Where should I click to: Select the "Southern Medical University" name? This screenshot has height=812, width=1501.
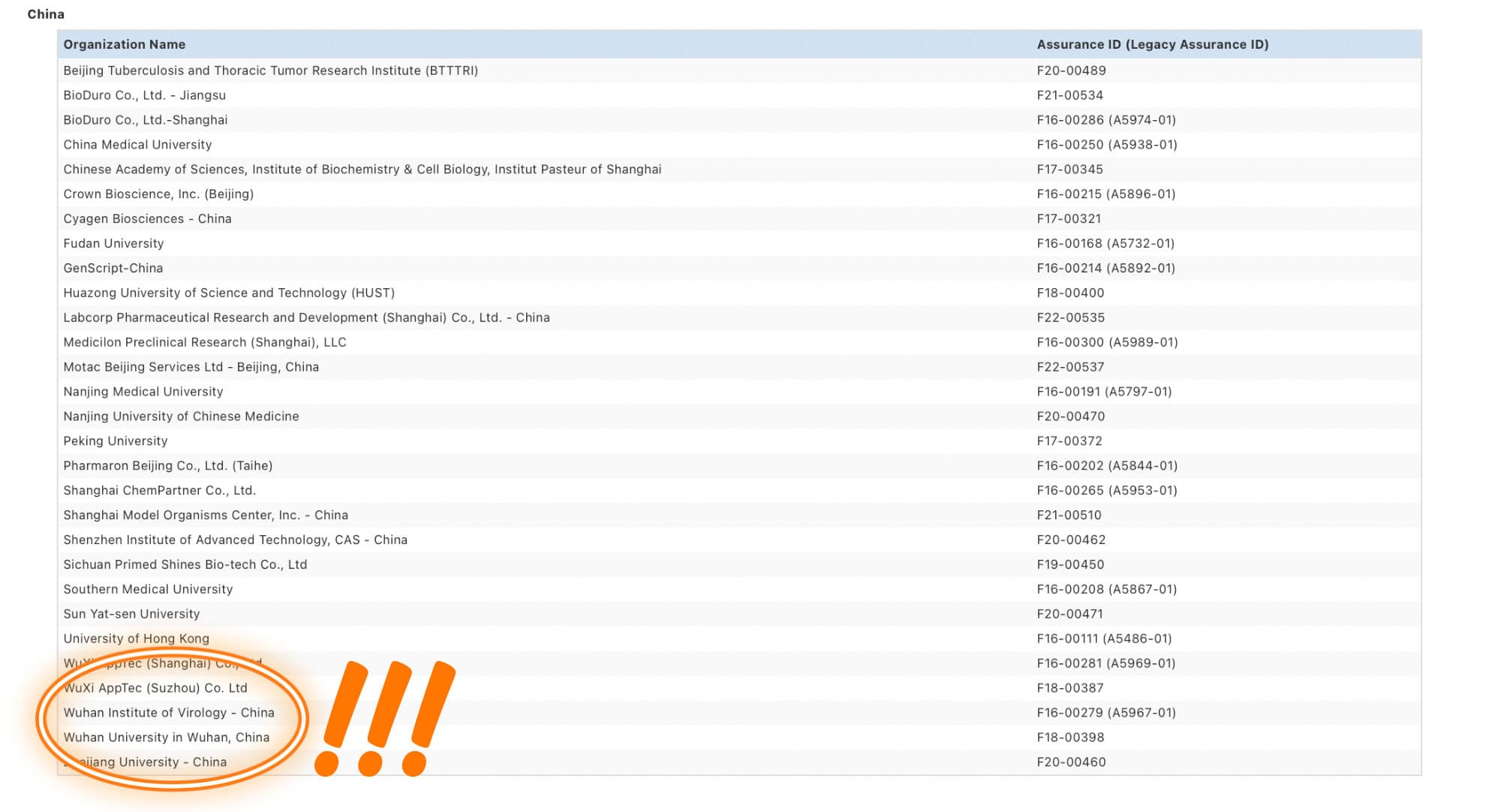coord(148,591)
